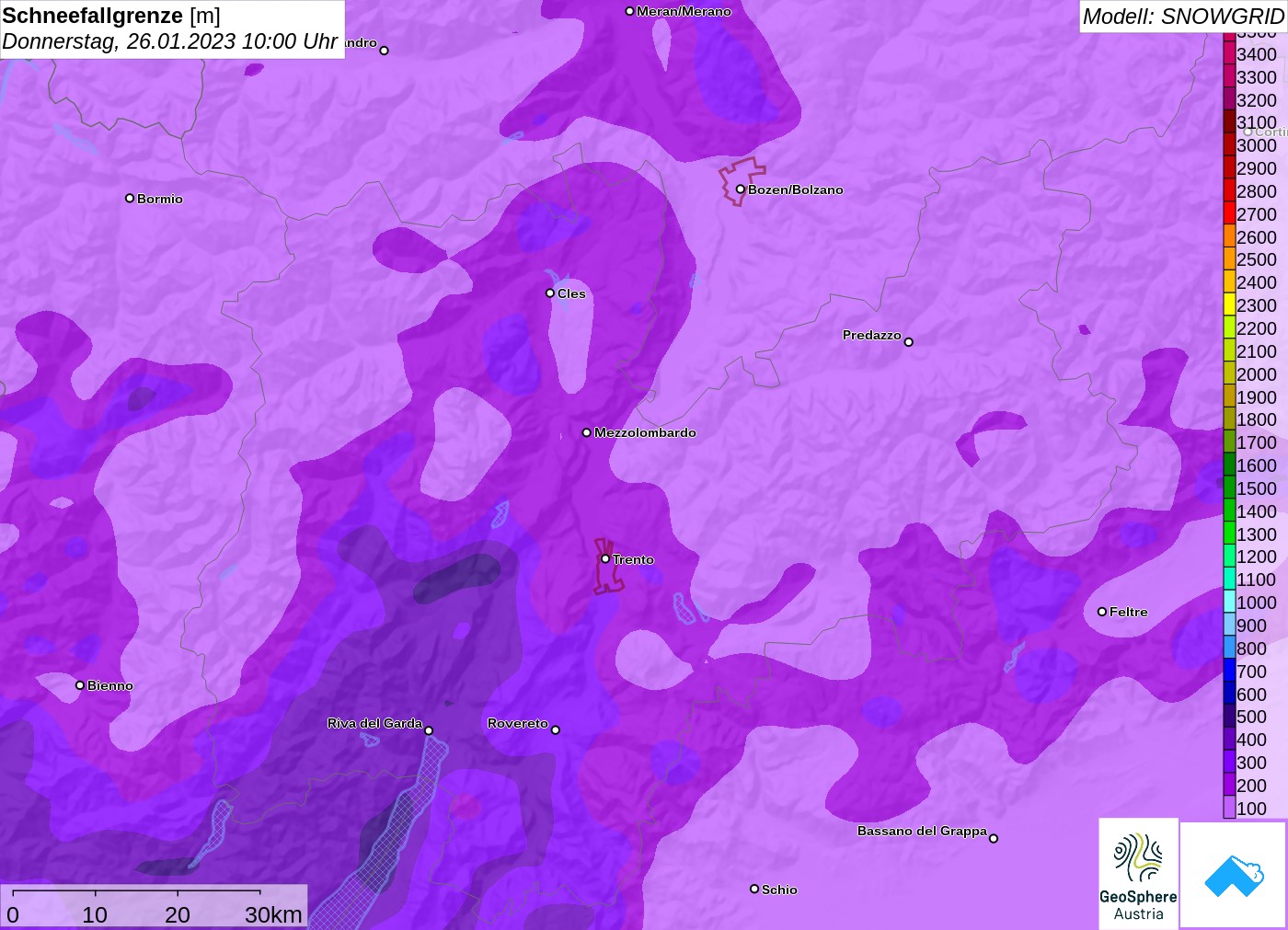Screen dimensions: 1288x930
Task: Select the Bozen/Bolzano map marker
Action: coord(741,189)
